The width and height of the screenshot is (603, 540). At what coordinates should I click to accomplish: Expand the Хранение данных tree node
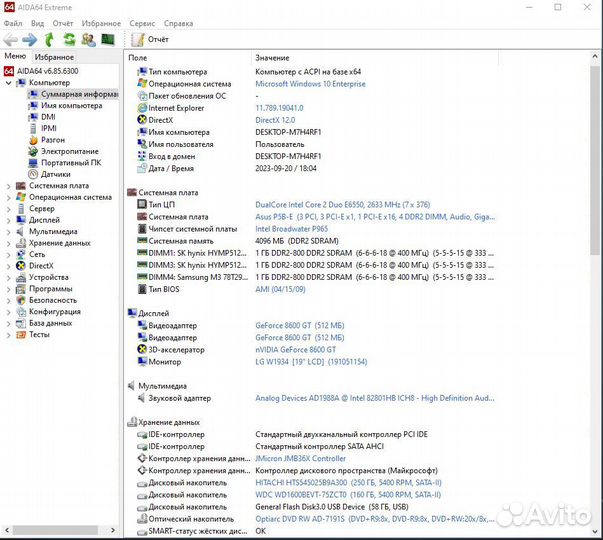click(8, 243)
